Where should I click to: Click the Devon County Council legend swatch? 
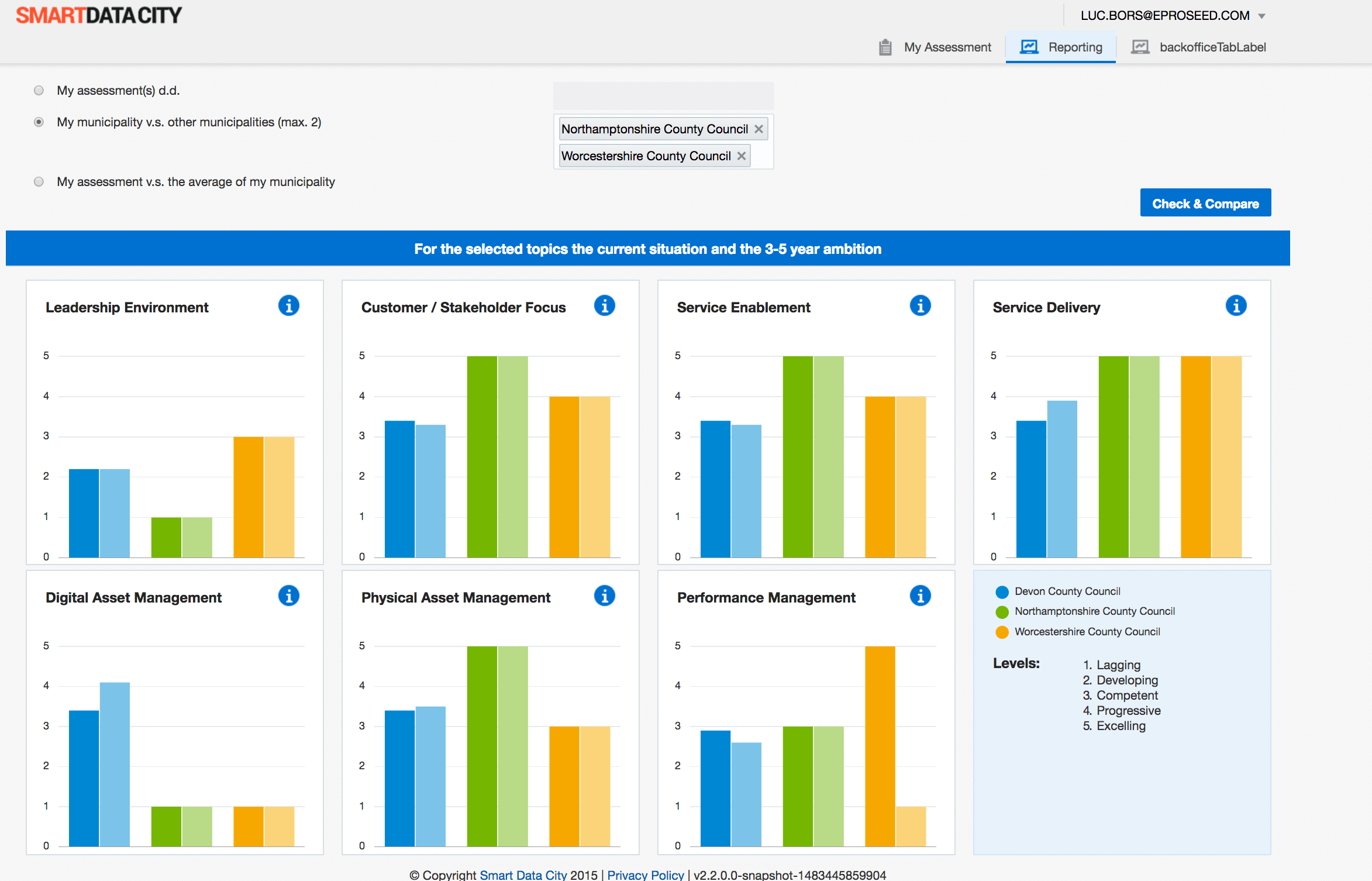pyautogui.click(x=1002, y=591)
